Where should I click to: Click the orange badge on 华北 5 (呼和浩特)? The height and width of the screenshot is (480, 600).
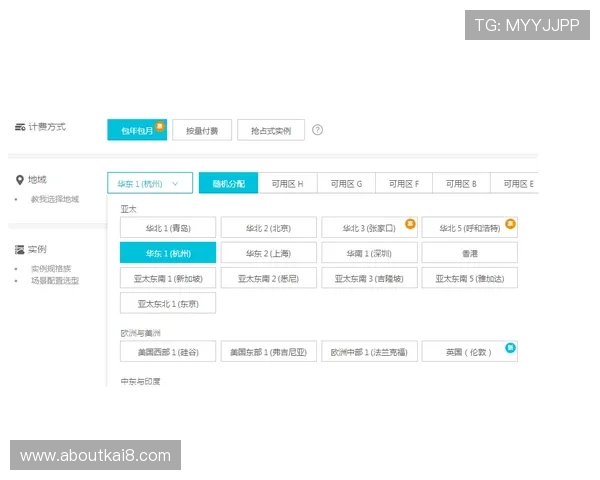[510, 224]
